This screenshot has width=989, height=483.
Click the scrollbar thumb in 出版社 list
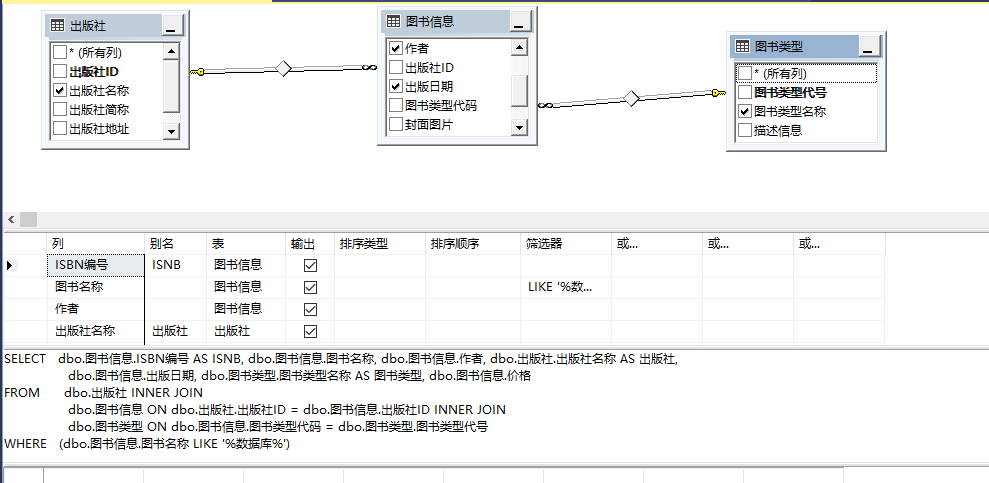click(172, 86)
